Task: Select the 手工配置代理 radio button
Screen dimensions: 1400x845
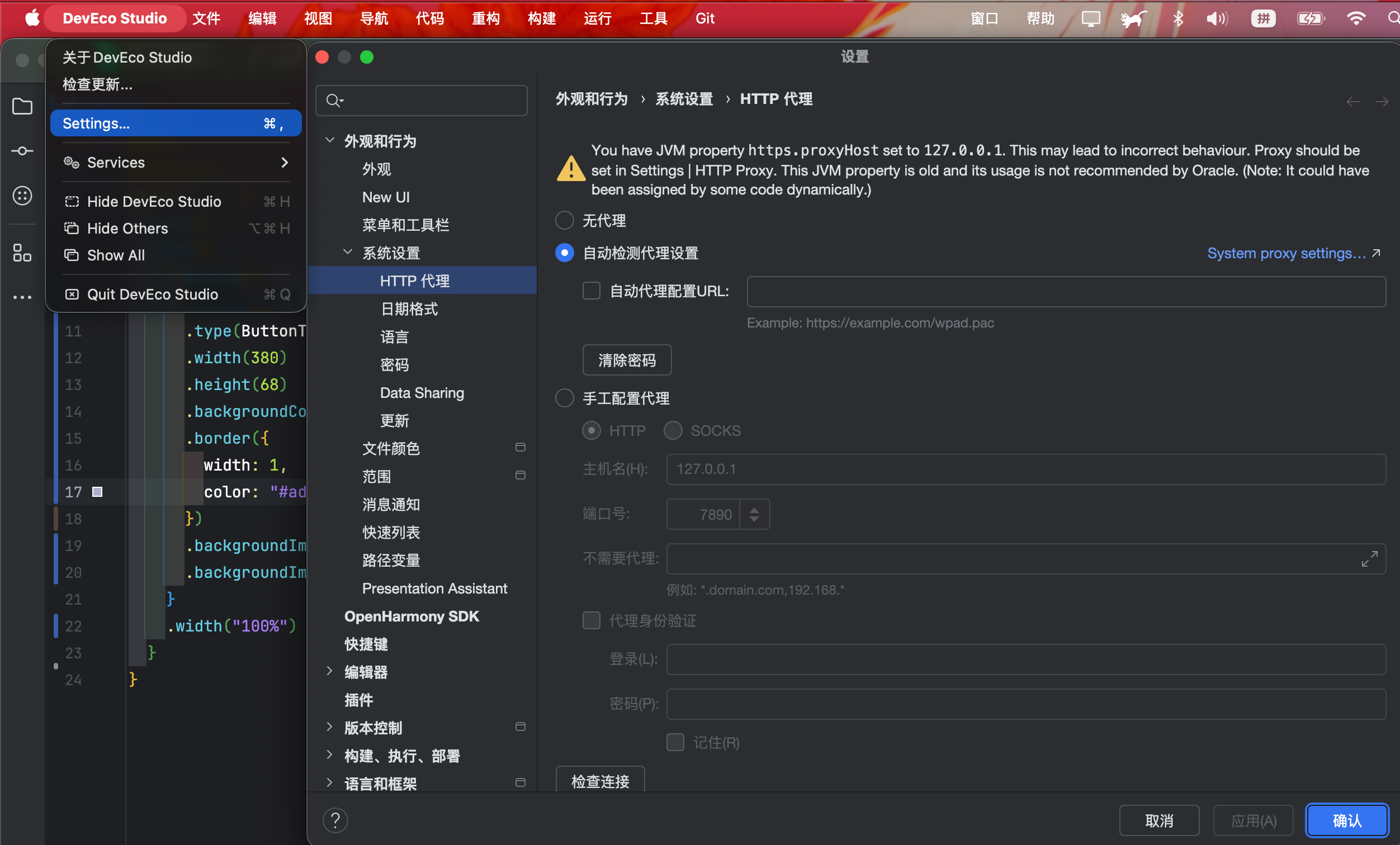Action: [x=564, y=398]
